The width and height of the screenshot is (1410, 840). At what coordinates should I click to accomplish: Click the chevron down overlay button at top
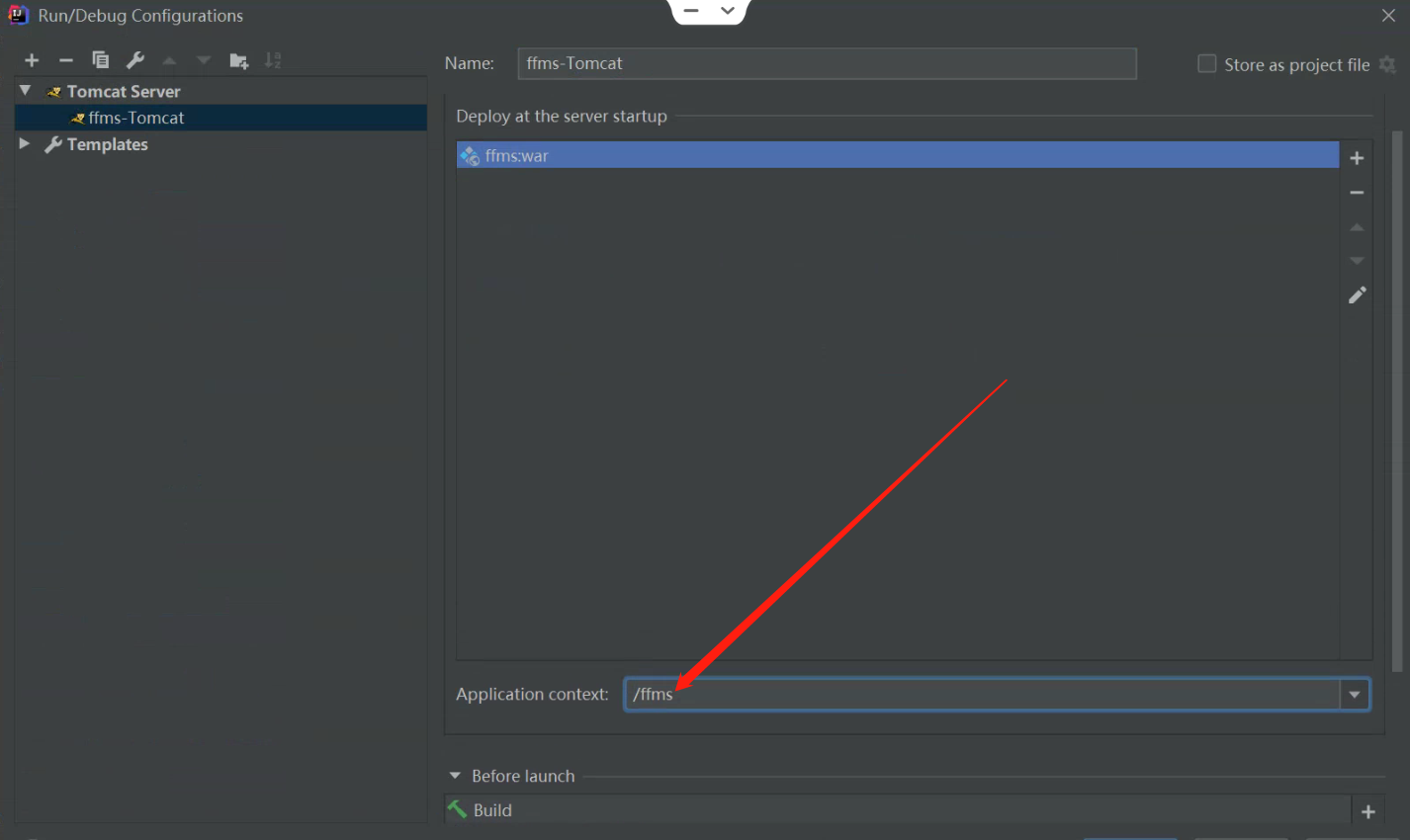click(x=728, y=11)
